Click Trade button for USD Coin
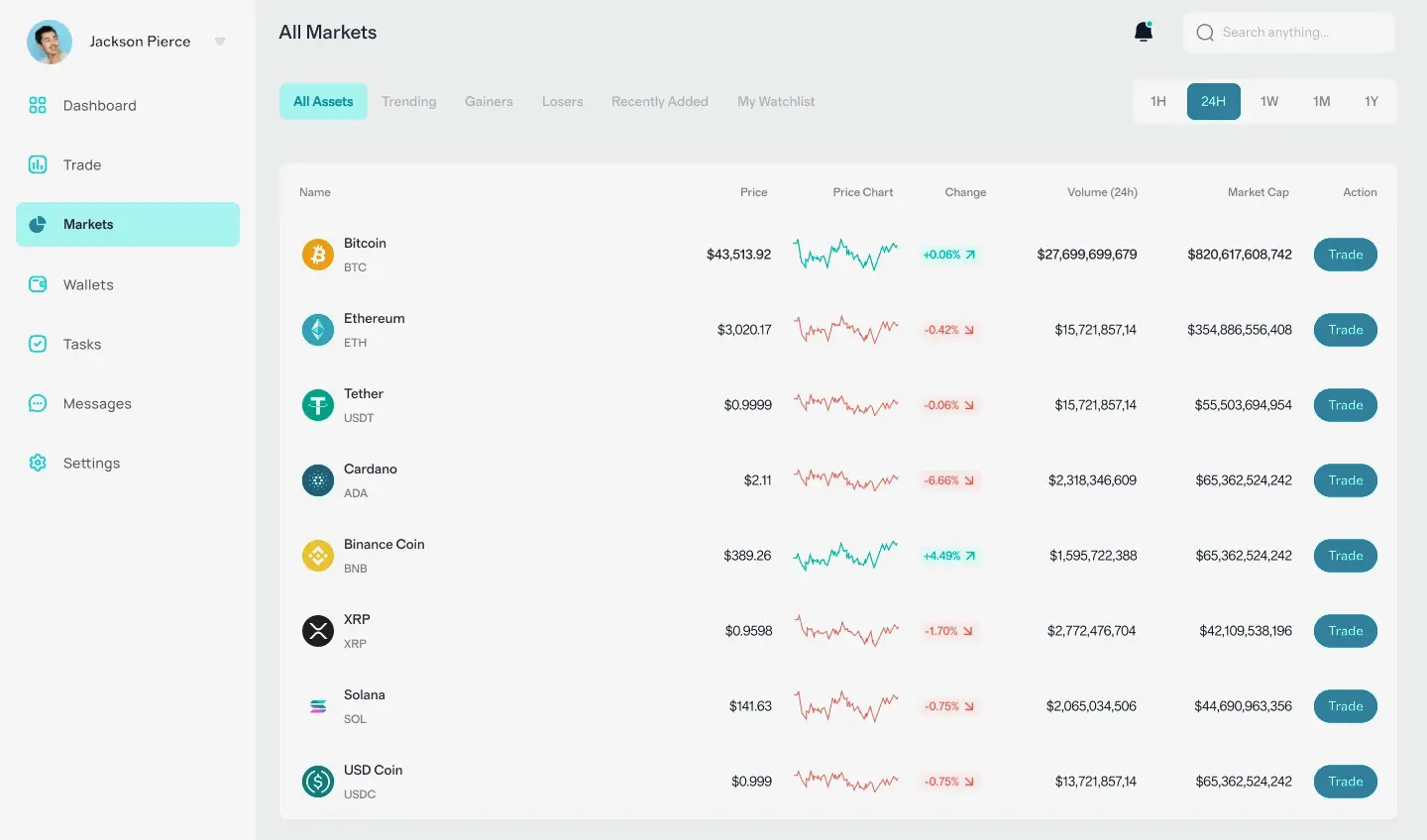This screenshot has width=1427, height=840. tap(1346, 782)
